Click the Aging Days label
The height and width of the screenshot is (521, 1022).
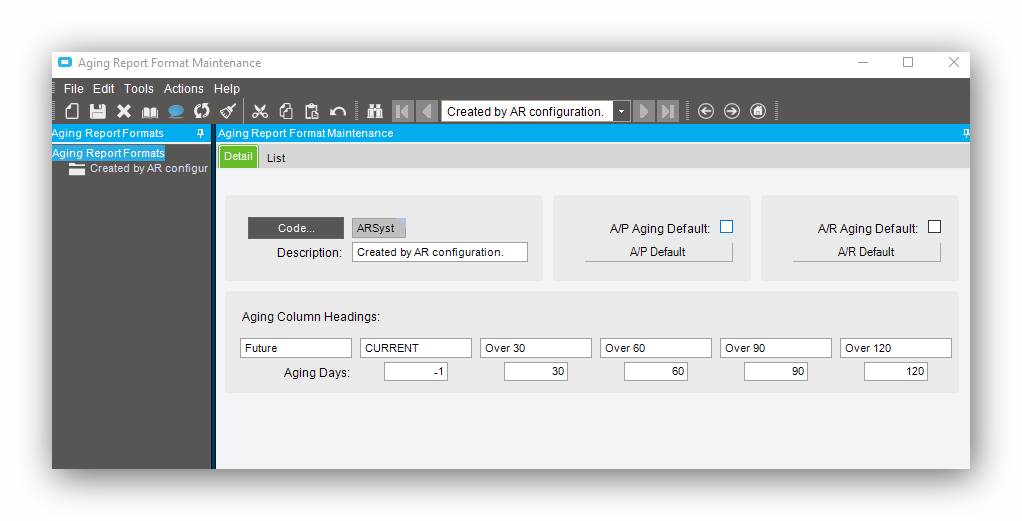[x=317, y=373]
